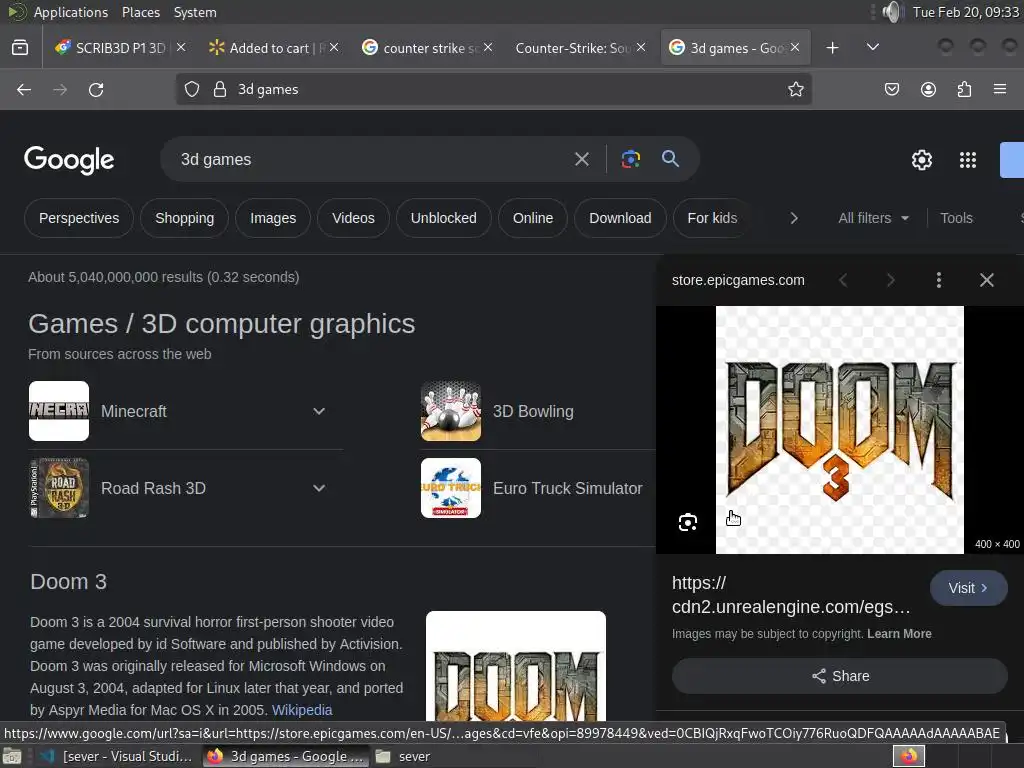1024x768 pixels.
Task: Select the Unblocked filter chip
Action: point(443,218)
